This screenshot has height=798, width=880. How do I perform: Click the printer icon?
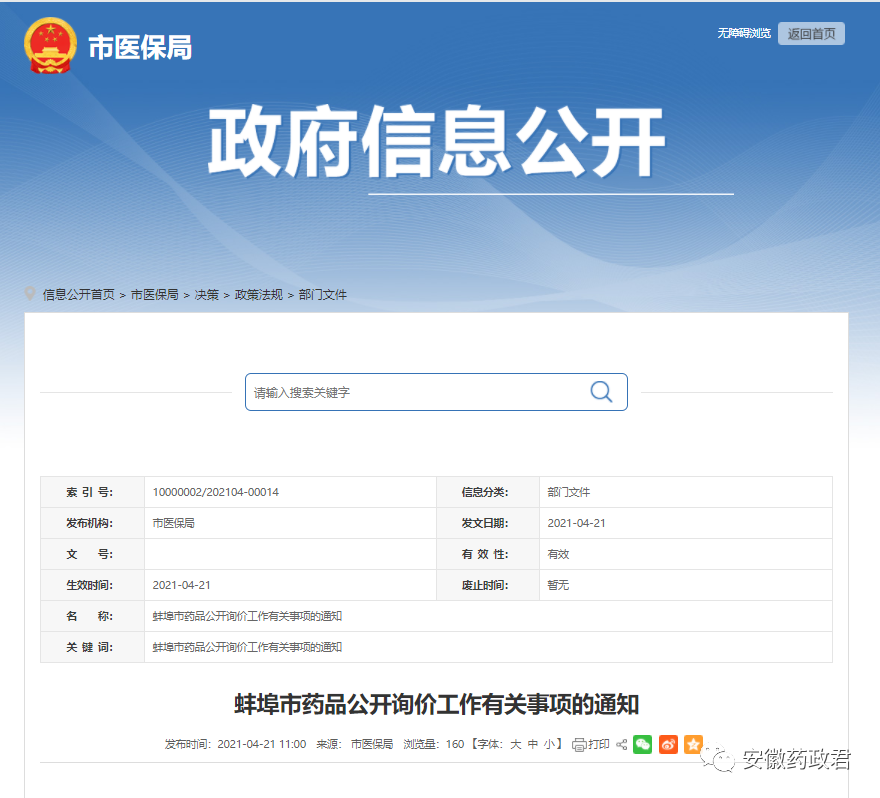(x=579, y=744)
